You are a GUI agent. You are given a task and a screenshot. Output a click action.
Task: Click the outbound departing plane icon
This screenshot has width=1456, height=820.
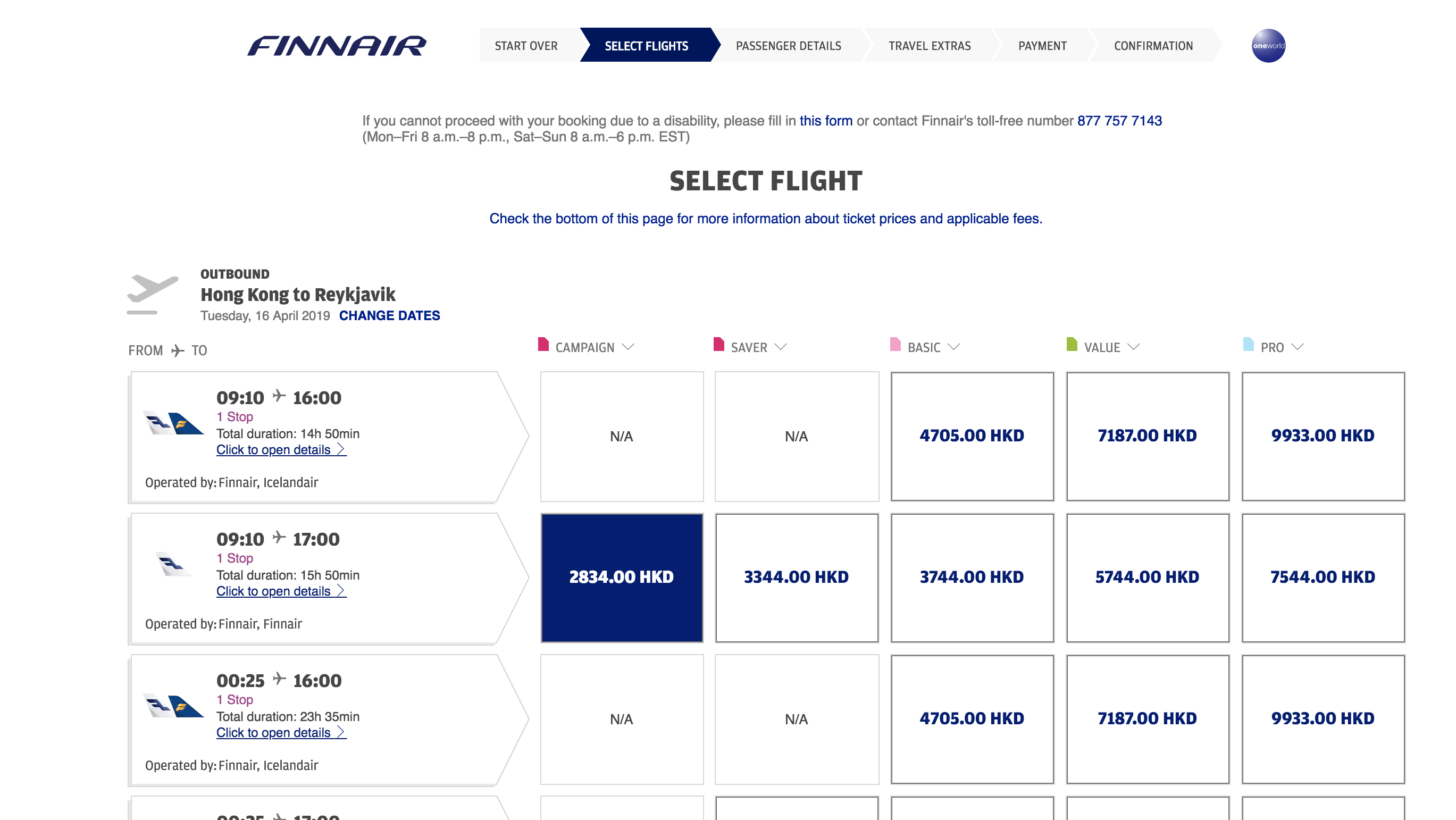tap(152, 294)
